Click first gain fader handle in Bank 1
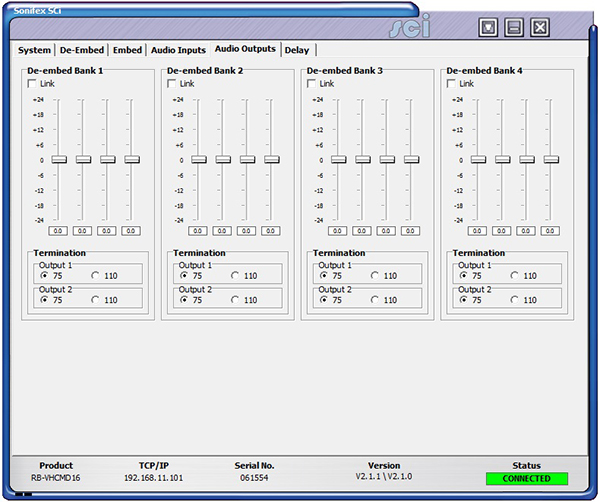This screenshot has height=502, width=600. (59, 159)
